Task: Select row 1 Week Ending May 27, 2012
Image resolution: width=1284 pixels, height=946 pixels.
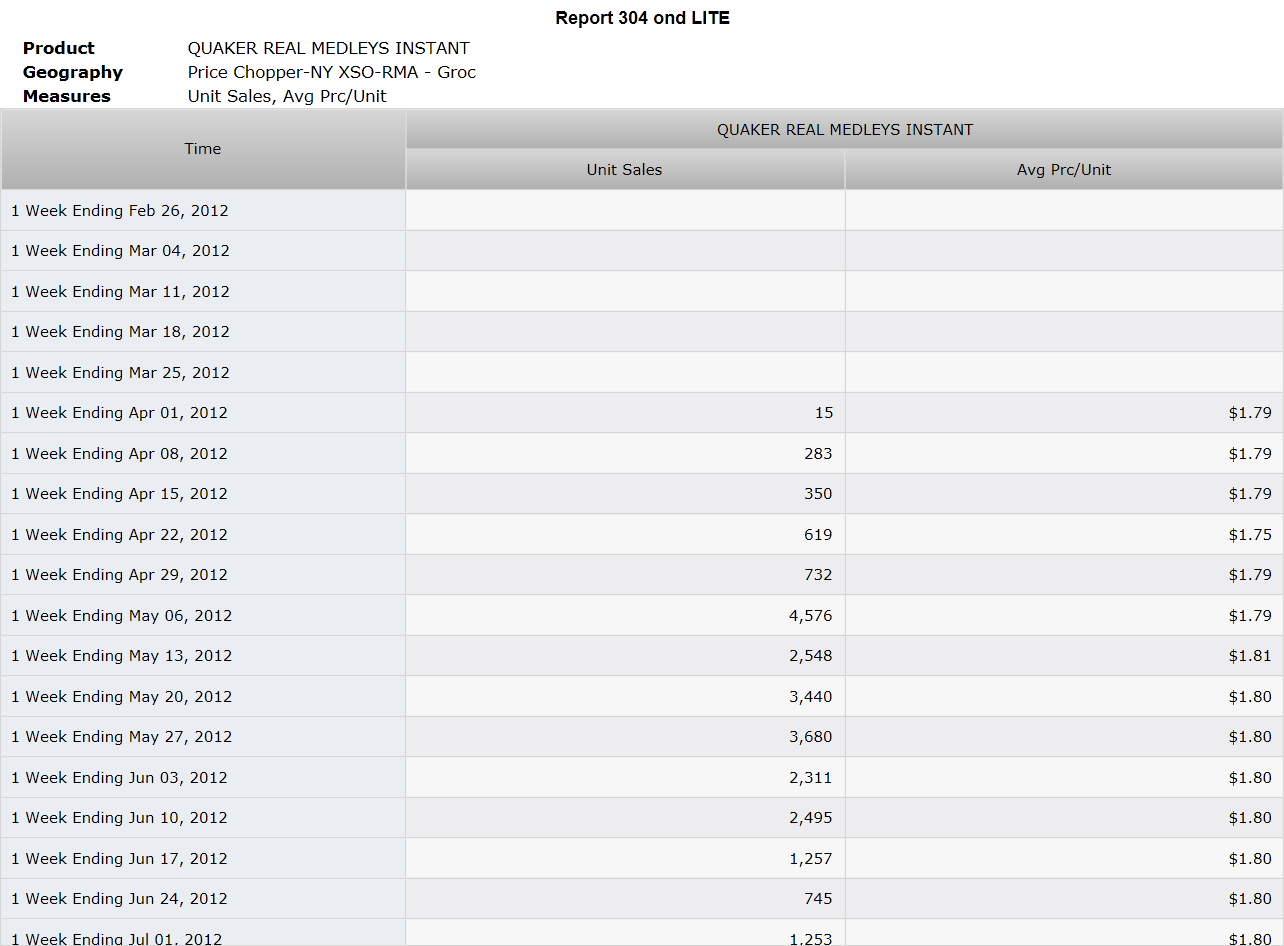Action: (642, 737)
